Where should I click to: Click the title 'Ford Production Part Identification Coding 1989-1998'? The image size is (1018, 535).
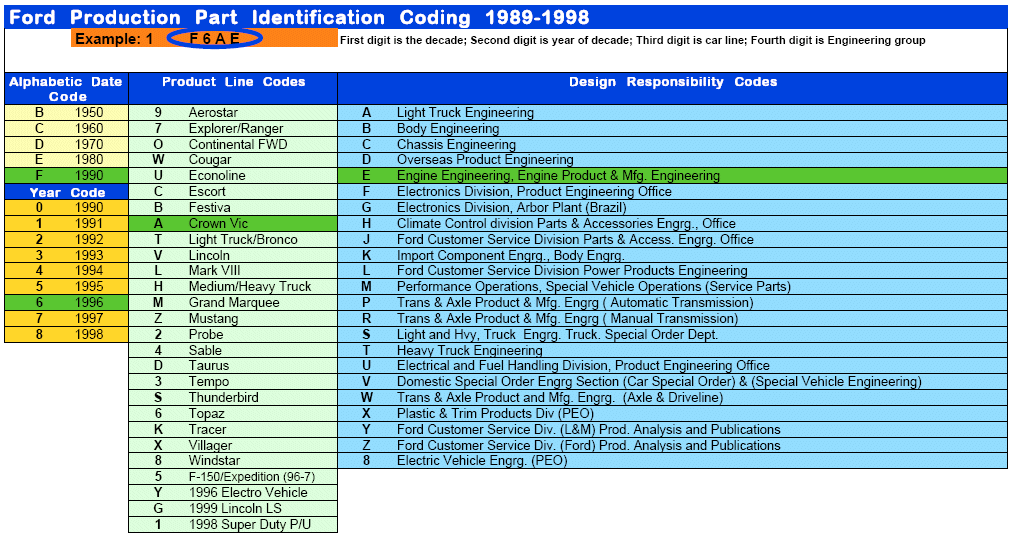[x=299, y=18]
